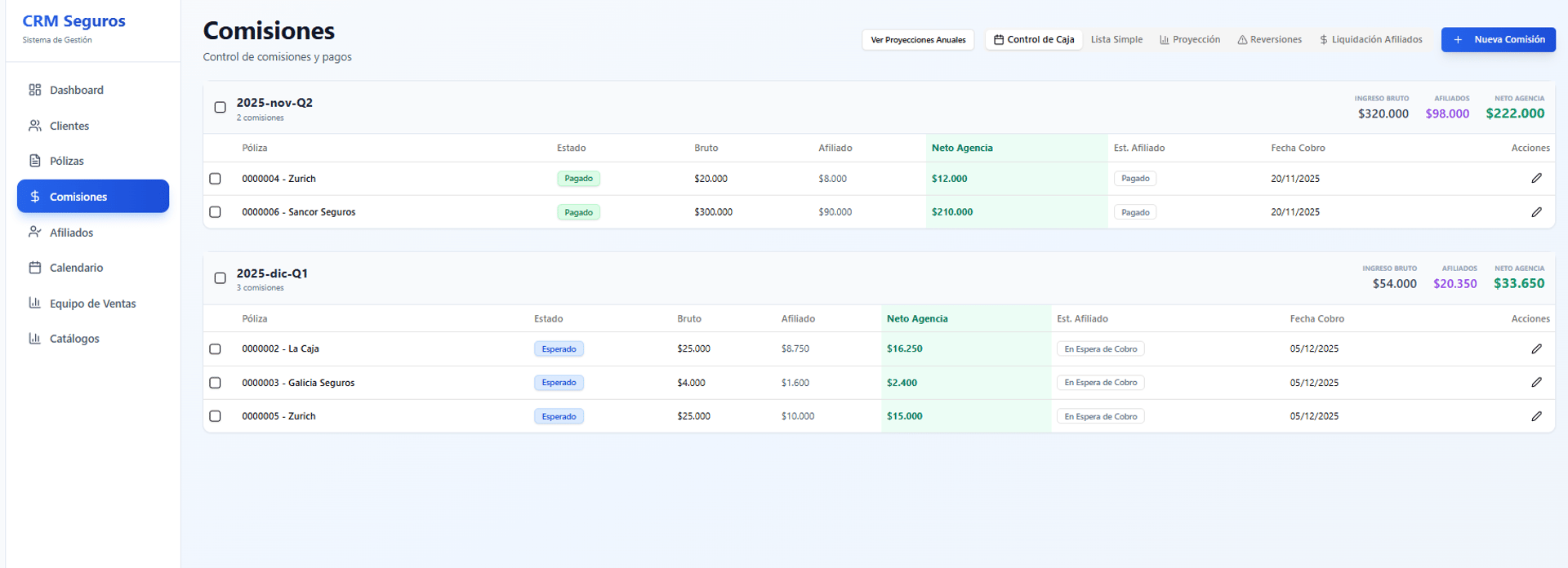Click the chart icon in Proyección tab
Screen dimensions: 1568x568
click(x=1165, y=39)
